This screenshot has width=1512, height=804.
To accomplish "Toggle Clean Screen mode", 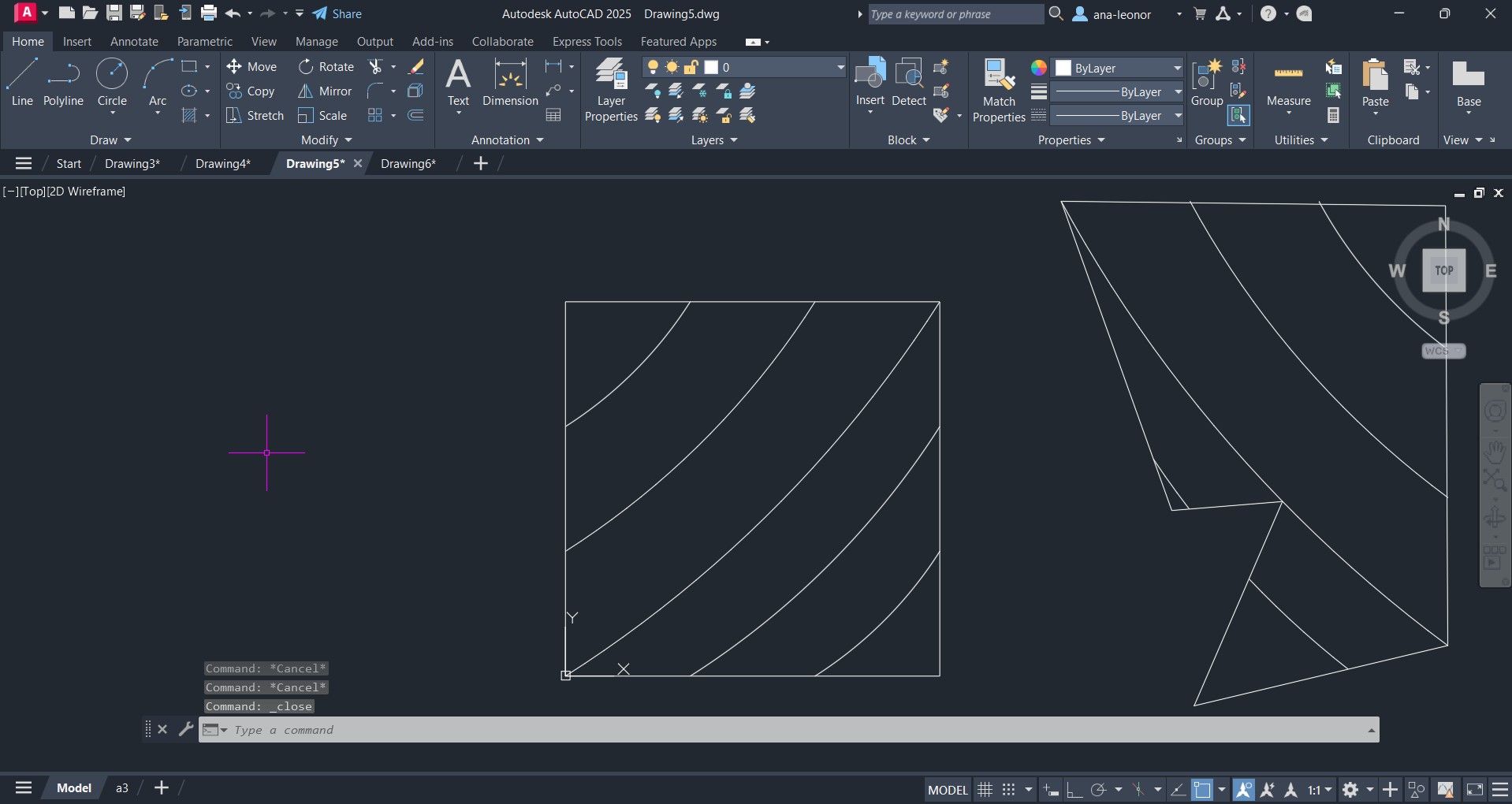I will click(1475, 789).
